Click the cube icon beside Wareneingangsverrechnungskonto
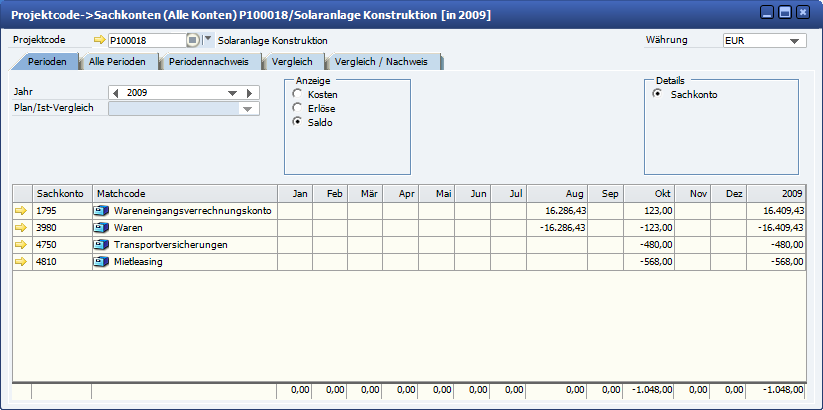The width and height of the screenshot is (823, 410). [101, 211]
